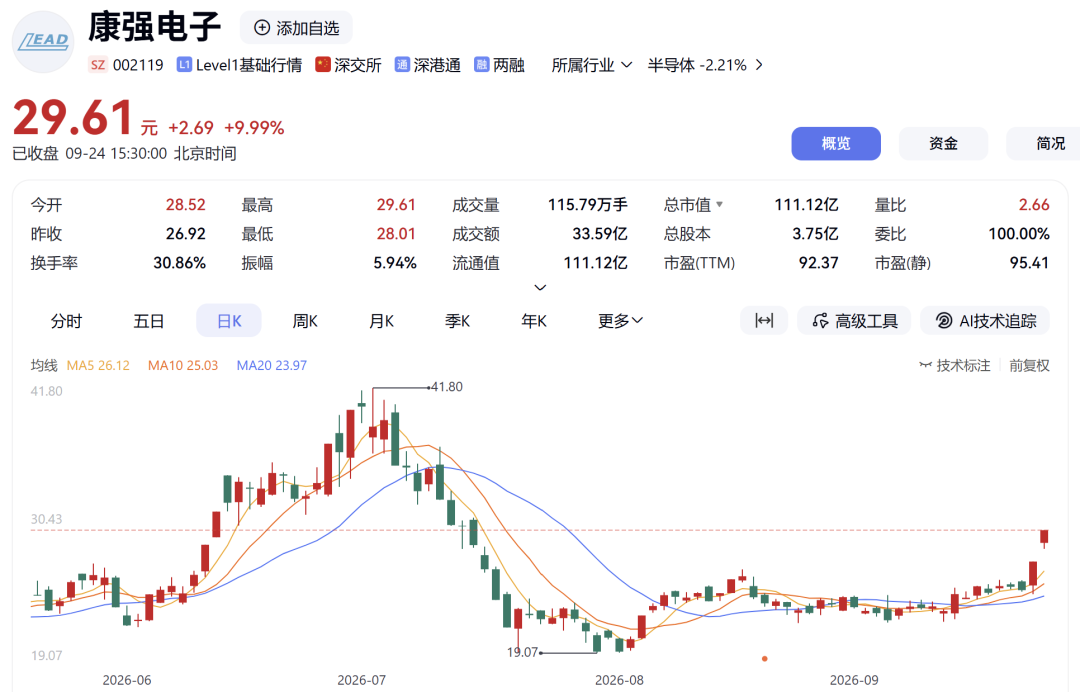Expand the 所属行业 dropdown

click(x=592, y=65)
